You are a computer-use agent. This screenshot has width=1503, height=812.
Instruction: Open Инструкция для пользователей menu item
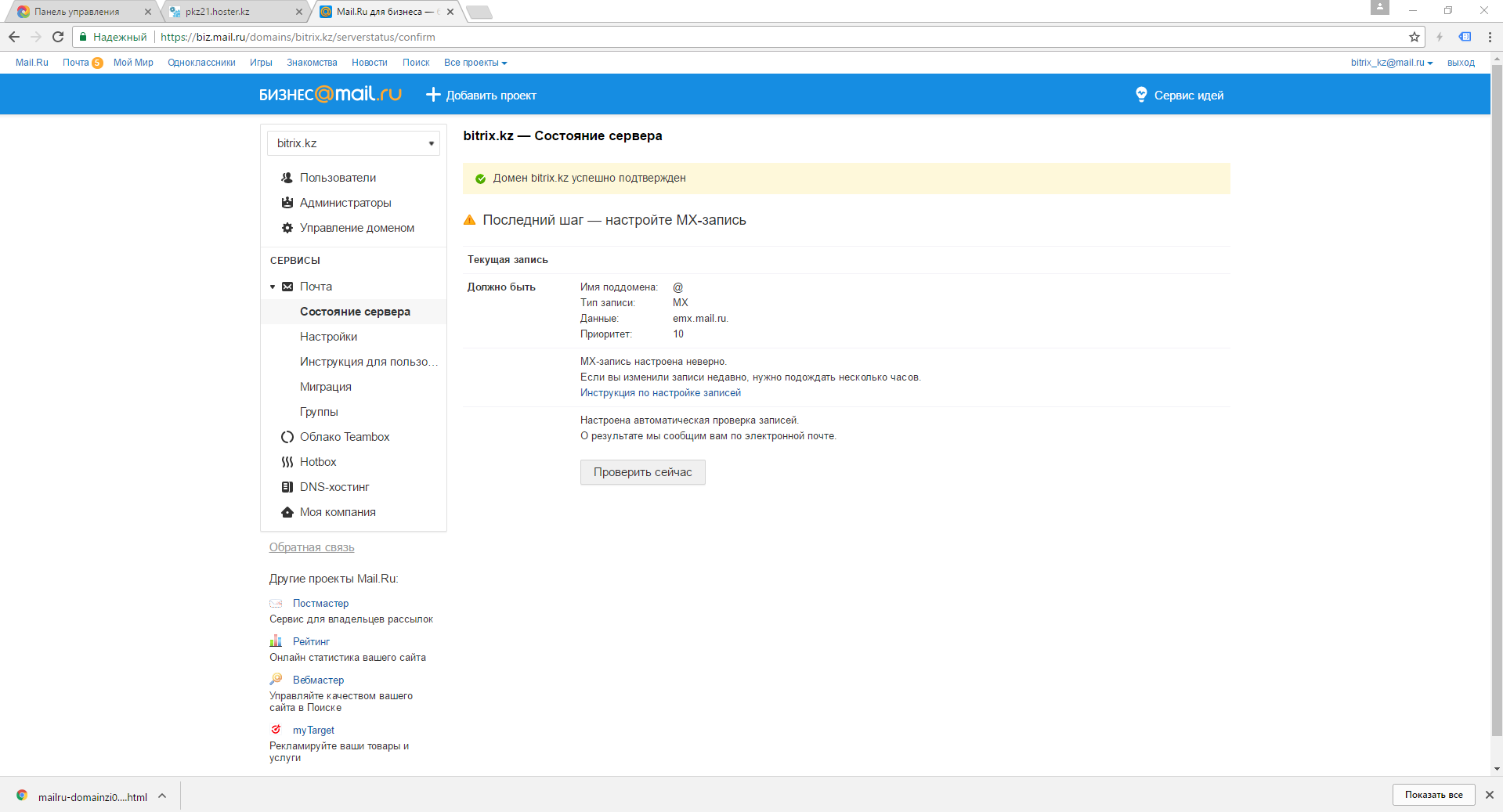(x=369, y=362)
